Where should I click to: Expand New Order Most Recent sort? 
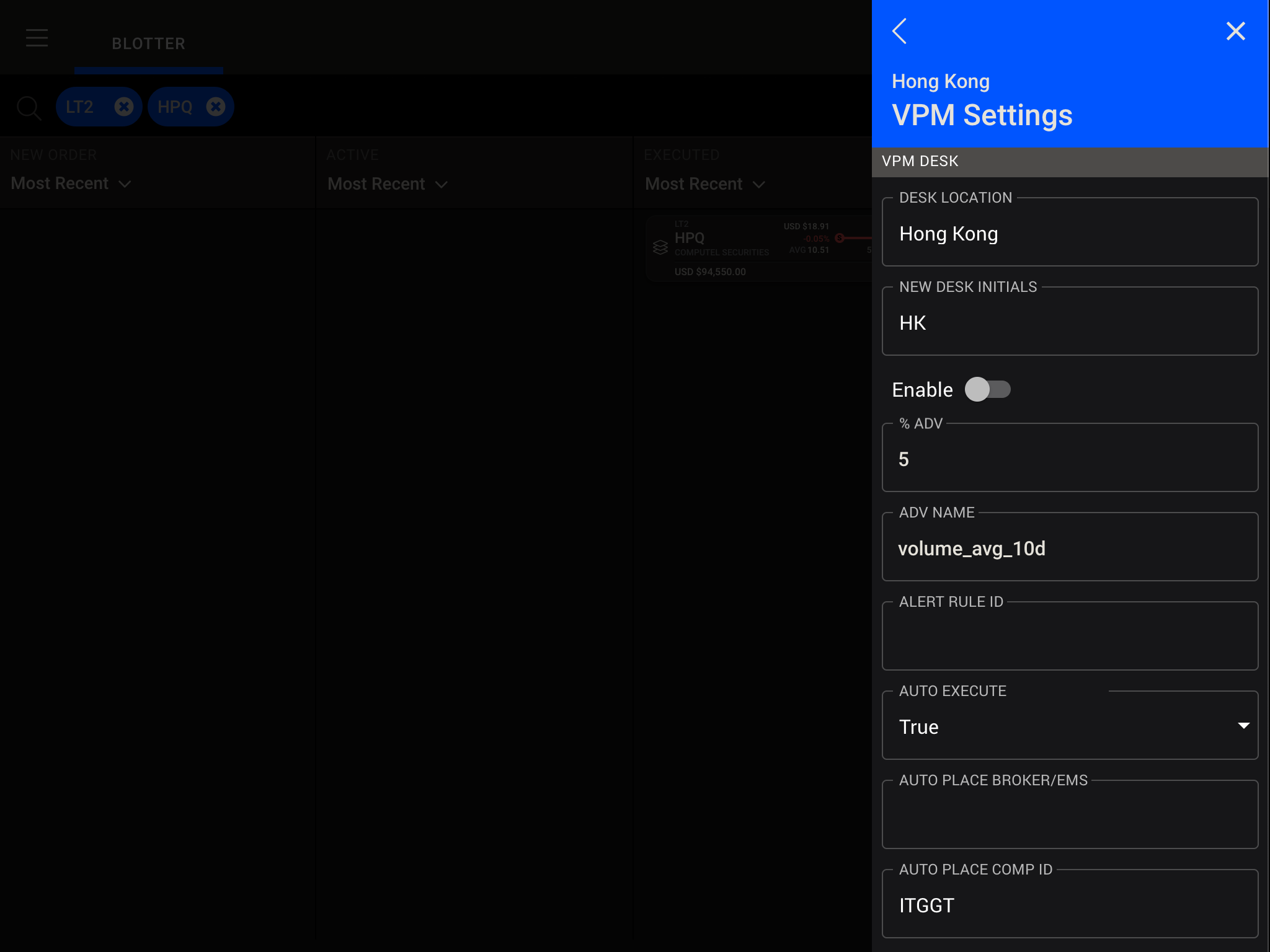pos(71,184)
